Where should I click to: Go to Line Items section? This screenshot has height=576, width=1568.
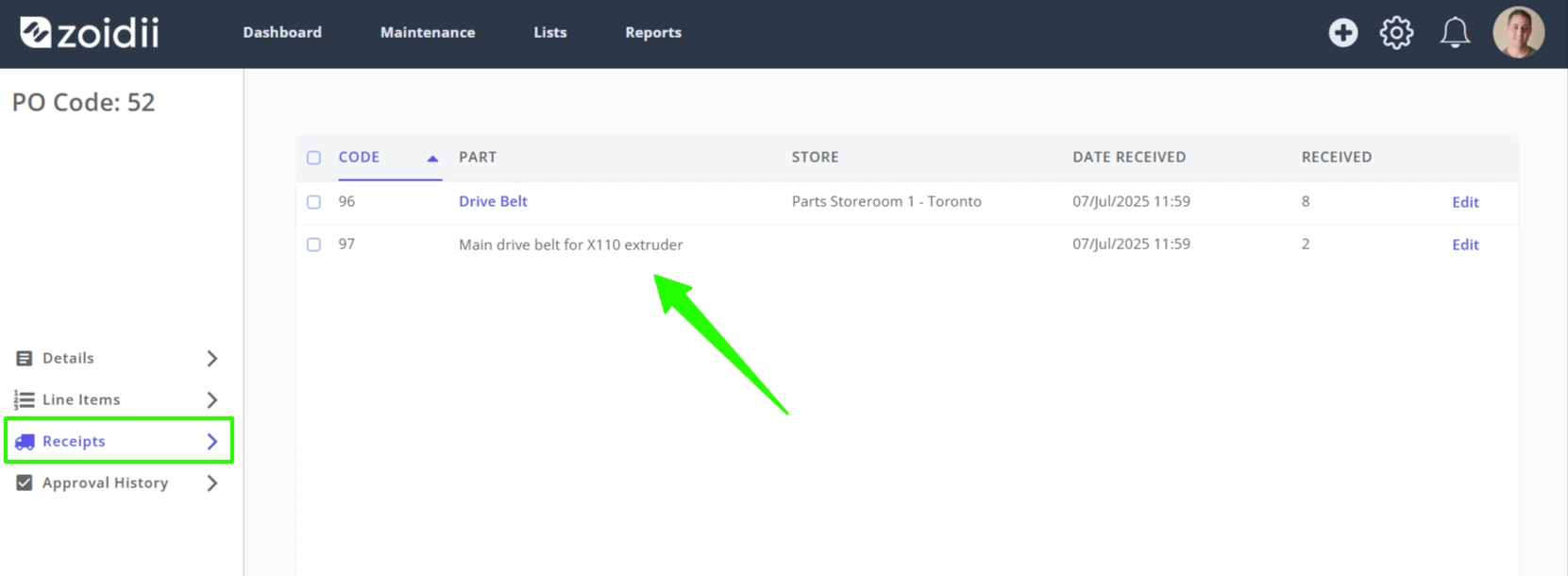tap(81, 399)
